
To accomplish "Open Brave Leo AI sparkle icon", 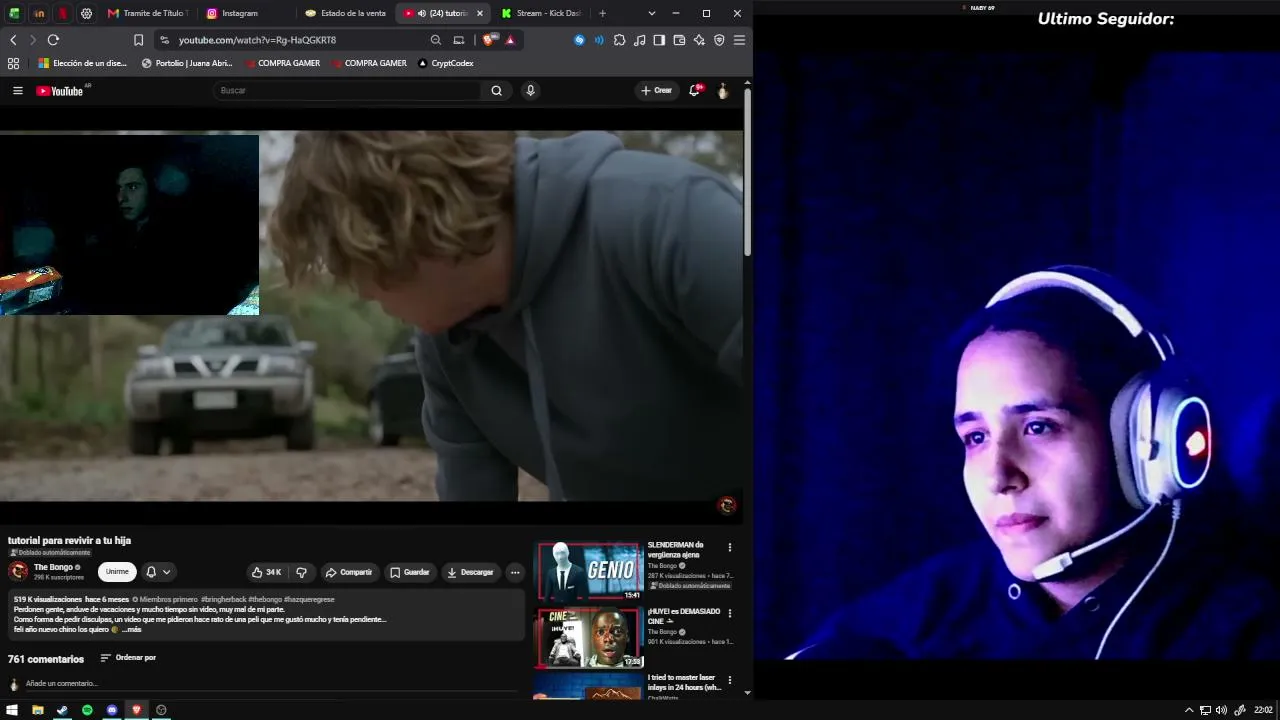I will click(699, 40).
